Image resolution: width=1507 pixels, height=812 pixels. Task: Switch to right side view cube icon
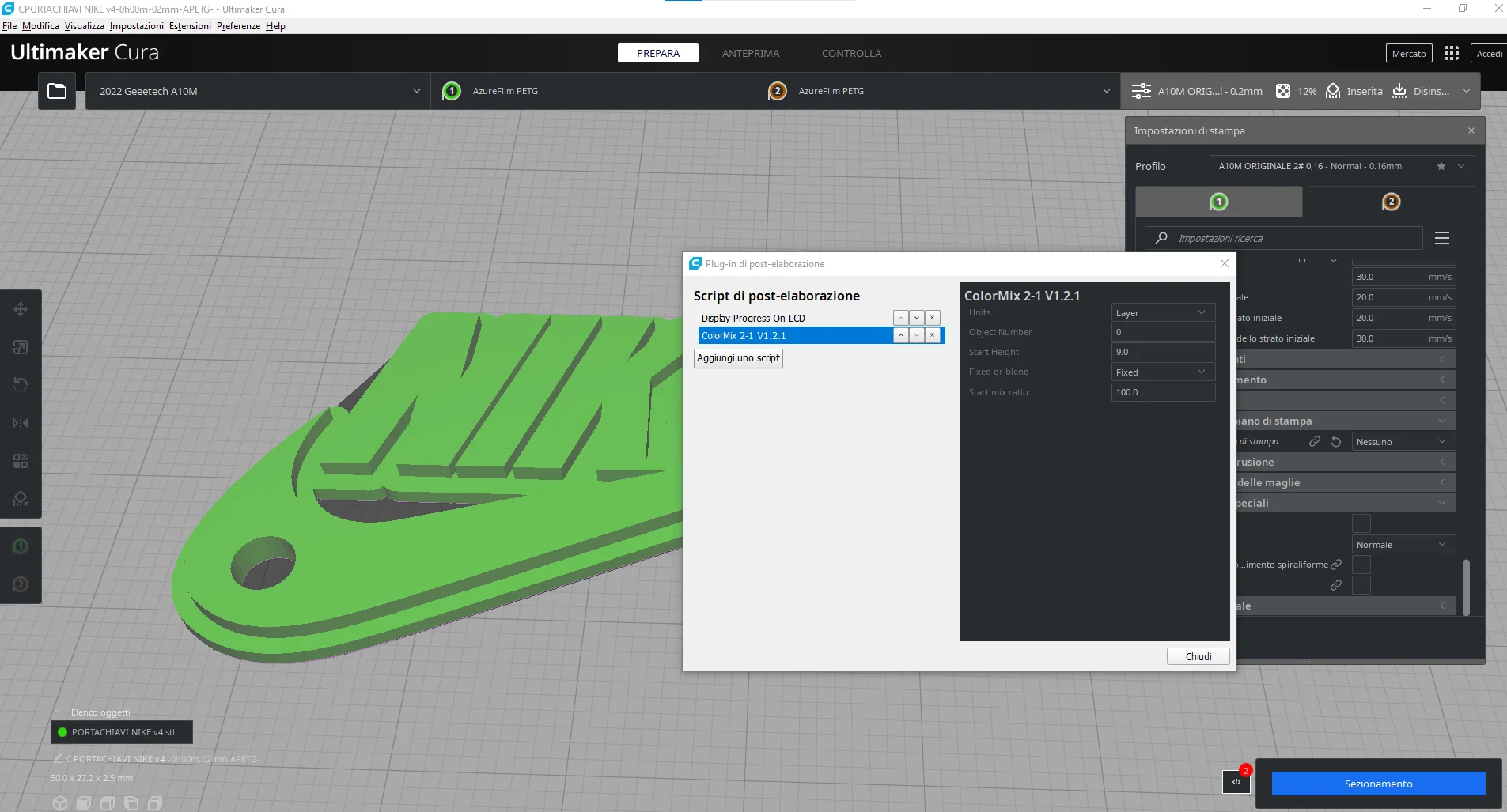[x=155, y=803]
